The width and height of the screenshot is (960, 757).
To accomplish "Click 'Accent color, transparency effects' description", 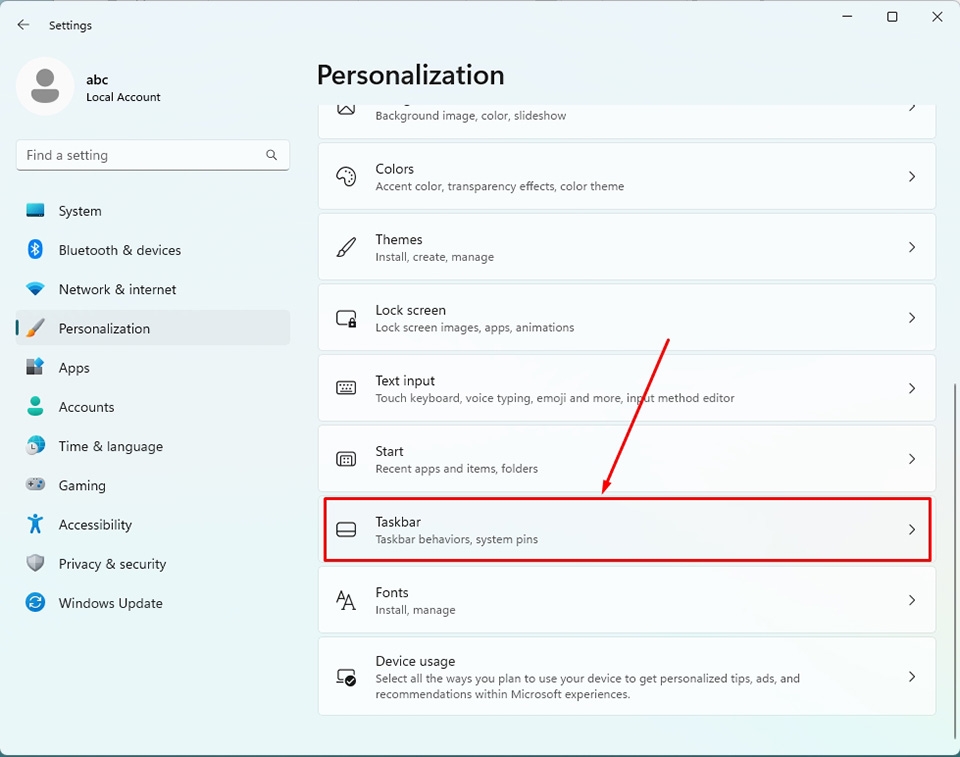I will pyautogui.click(x=500, y=186).
